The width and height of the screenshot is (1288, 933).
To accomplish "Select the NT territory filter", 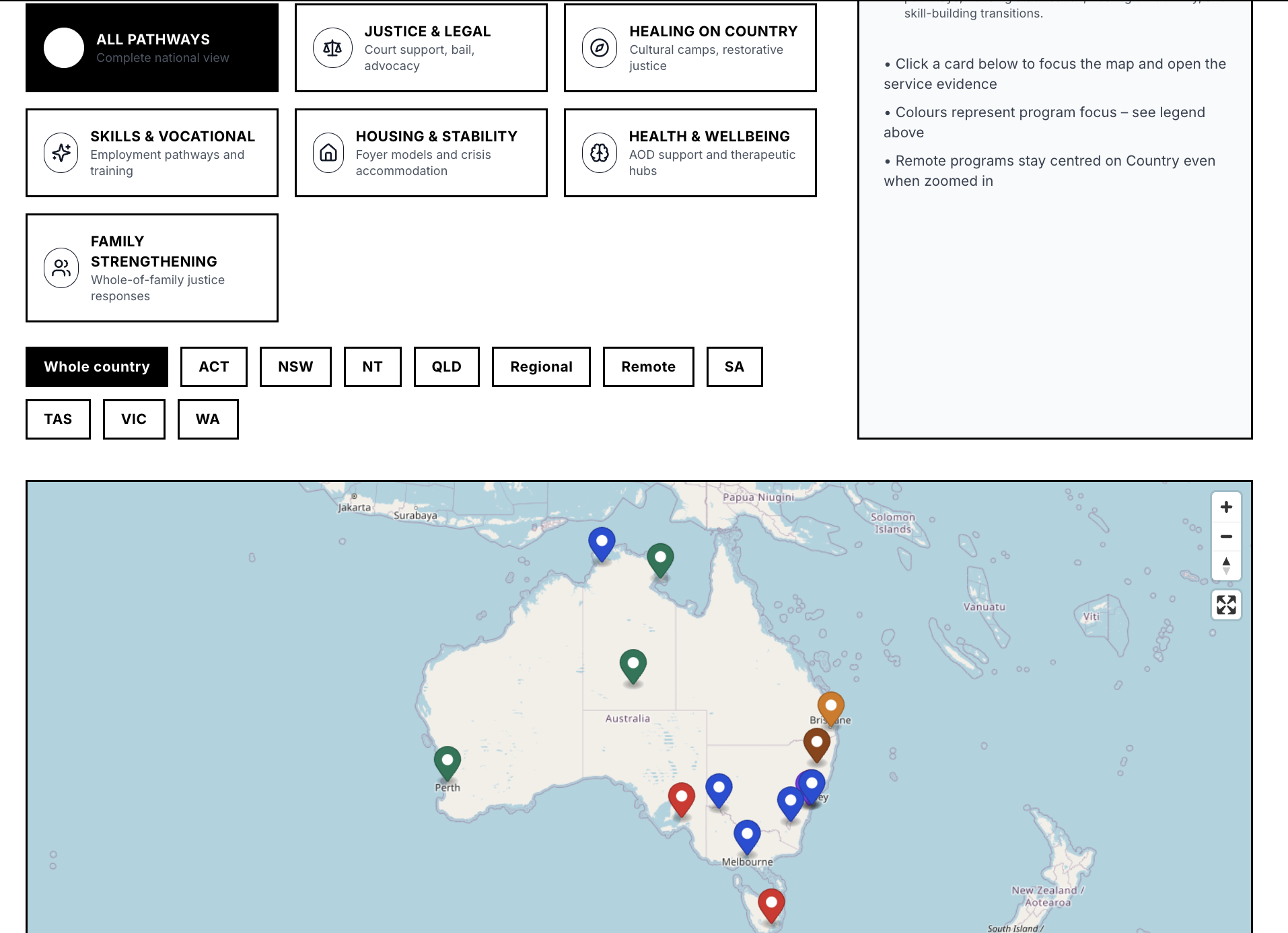I will pos(373,367).
